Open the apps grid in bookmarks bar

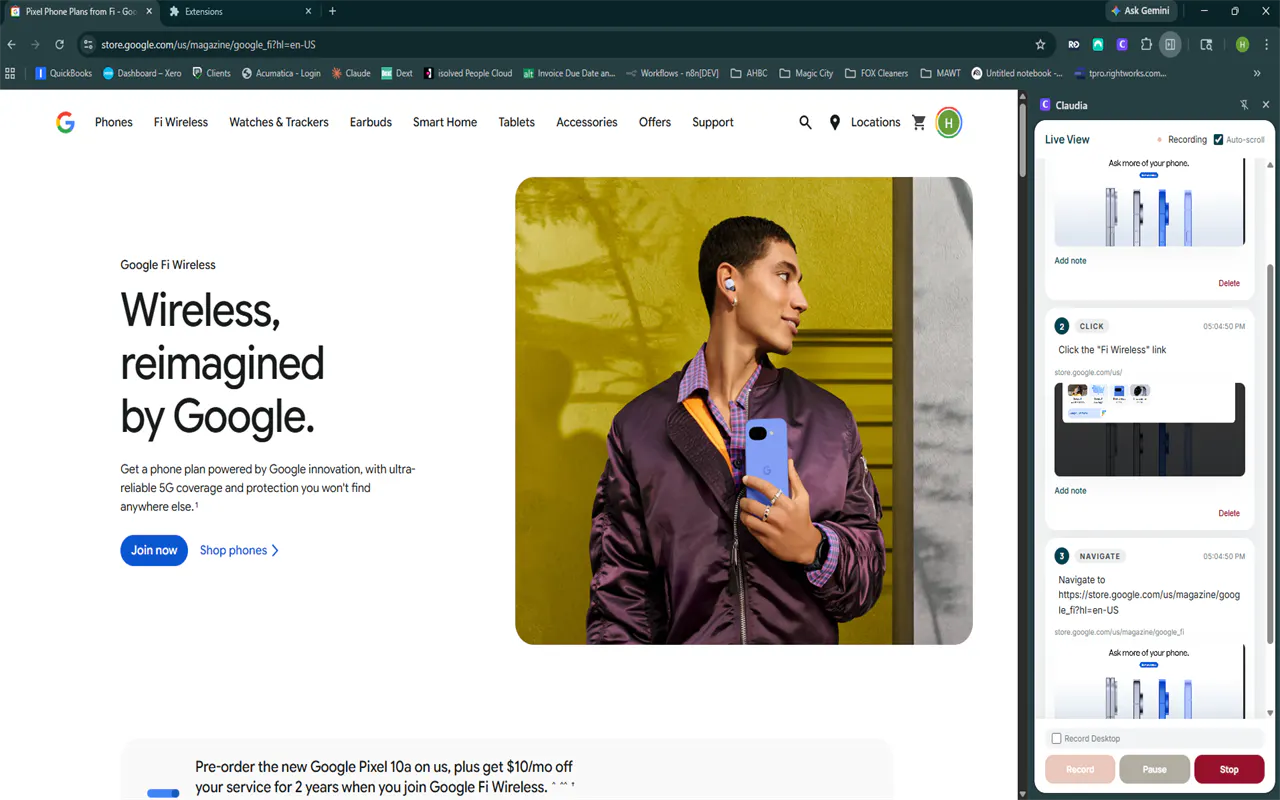point(11,73)
